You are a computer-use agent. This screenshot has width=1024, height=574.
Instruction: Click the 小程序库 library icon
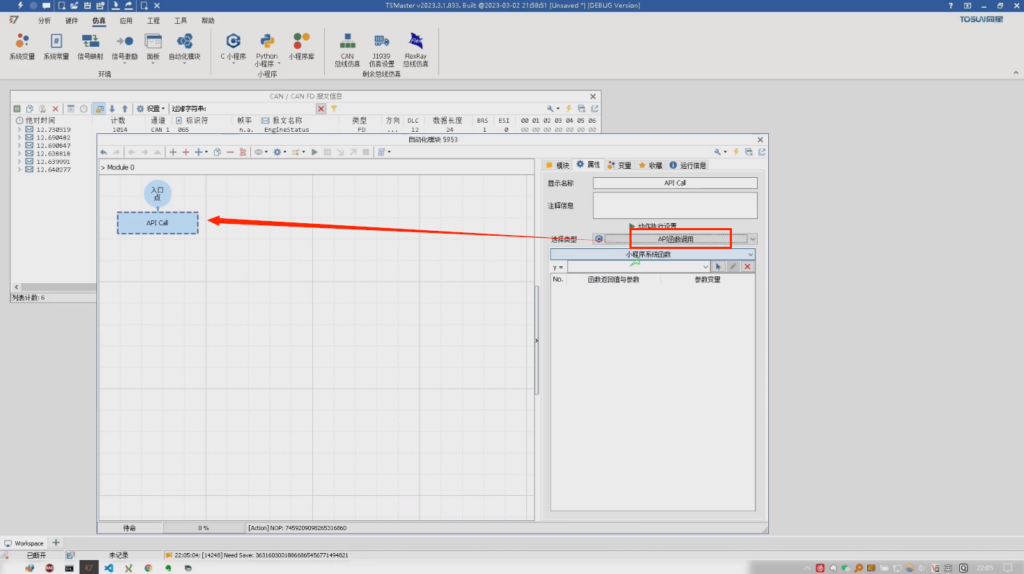tap(301, 42)
